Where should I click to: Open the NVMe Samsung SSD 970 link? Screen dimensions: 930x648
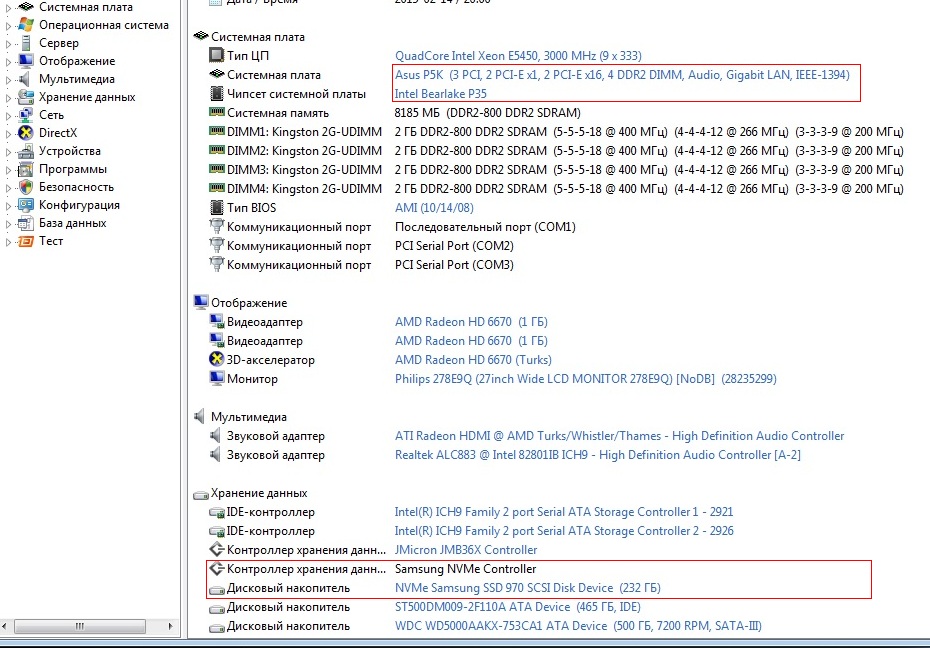coord(527,588)
